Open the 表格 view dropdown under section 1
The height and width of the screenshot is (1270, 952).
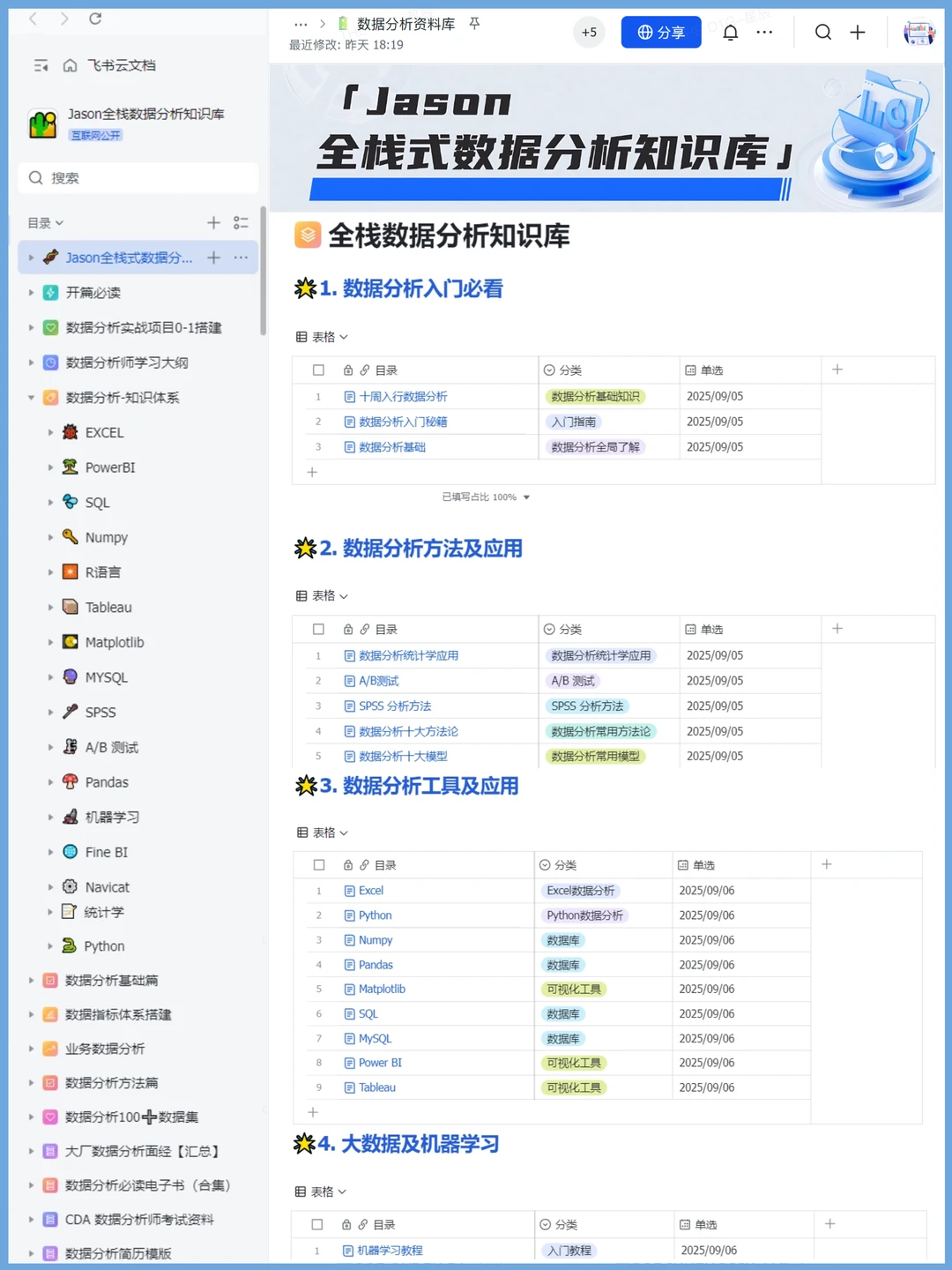point(323,337)
